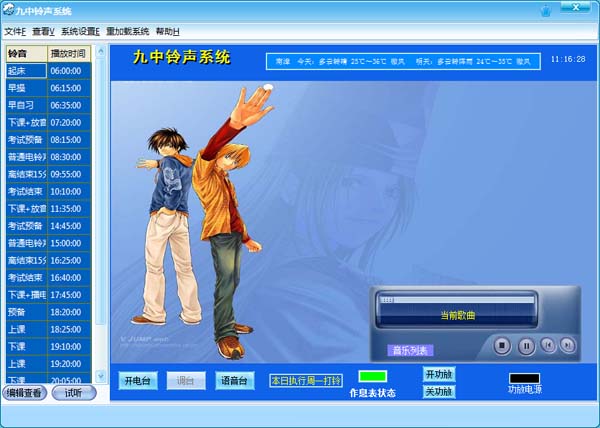The height and width of the screenshot is (428, 600).
Task: Pause the current song
Action: tap(526, 346)
